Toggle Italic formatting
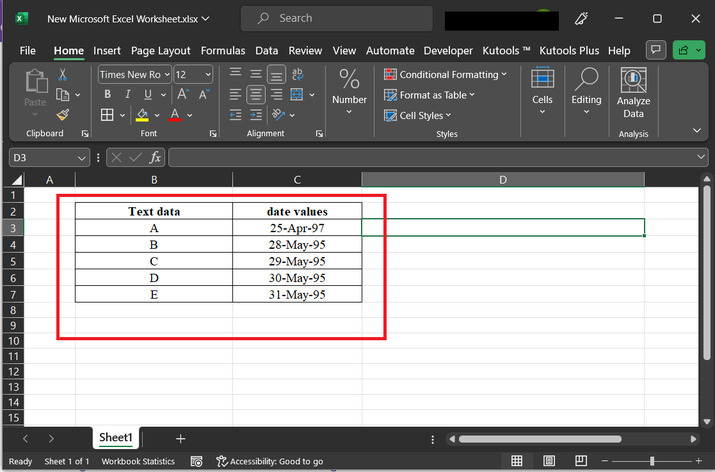 [x=126, y=95]
